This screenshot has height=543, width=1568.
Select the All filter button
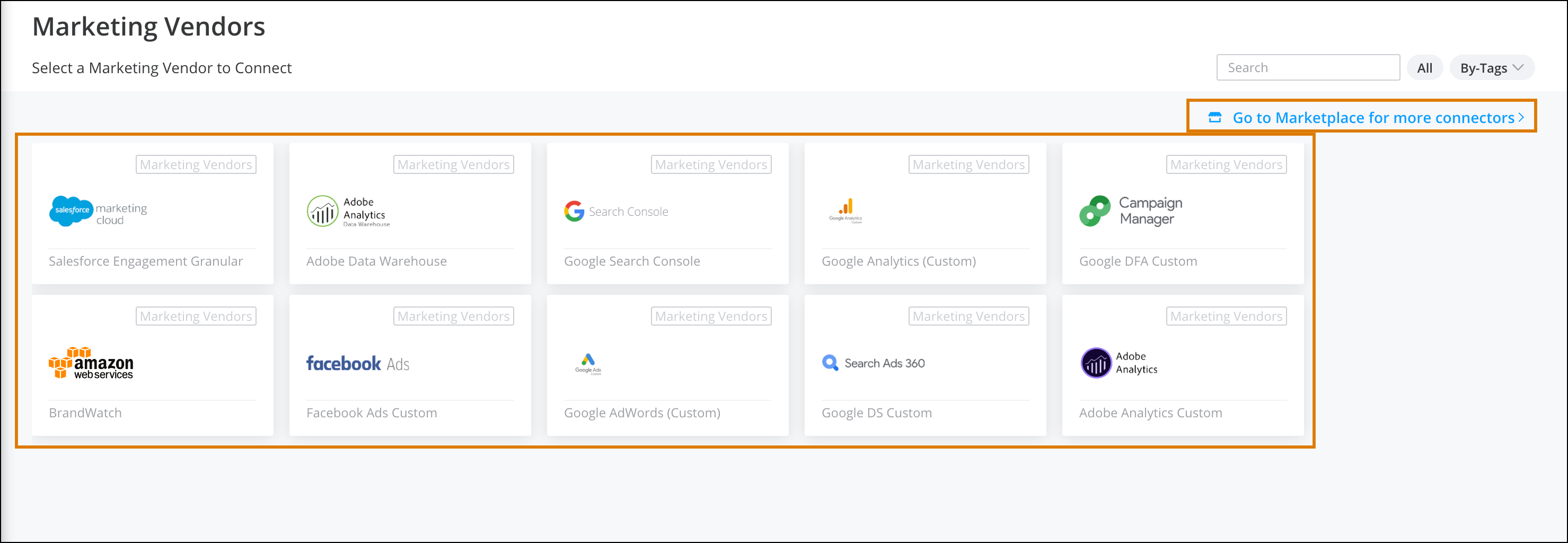pos(1425,67)
